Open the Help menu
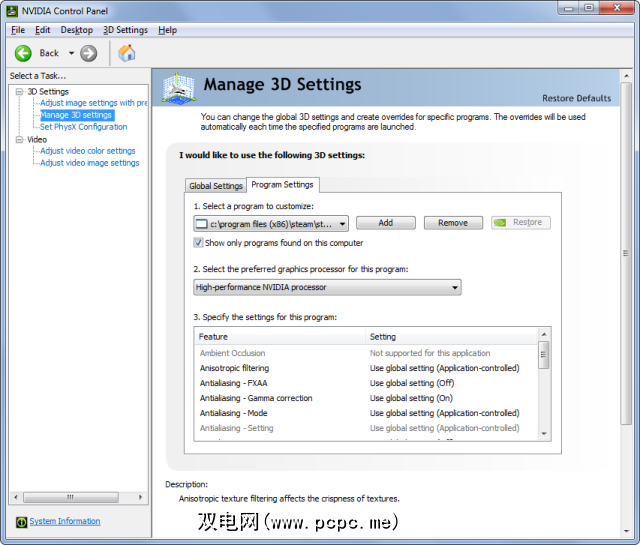The width and height of the screenshot is (640, 545). (x=167, y=30)
